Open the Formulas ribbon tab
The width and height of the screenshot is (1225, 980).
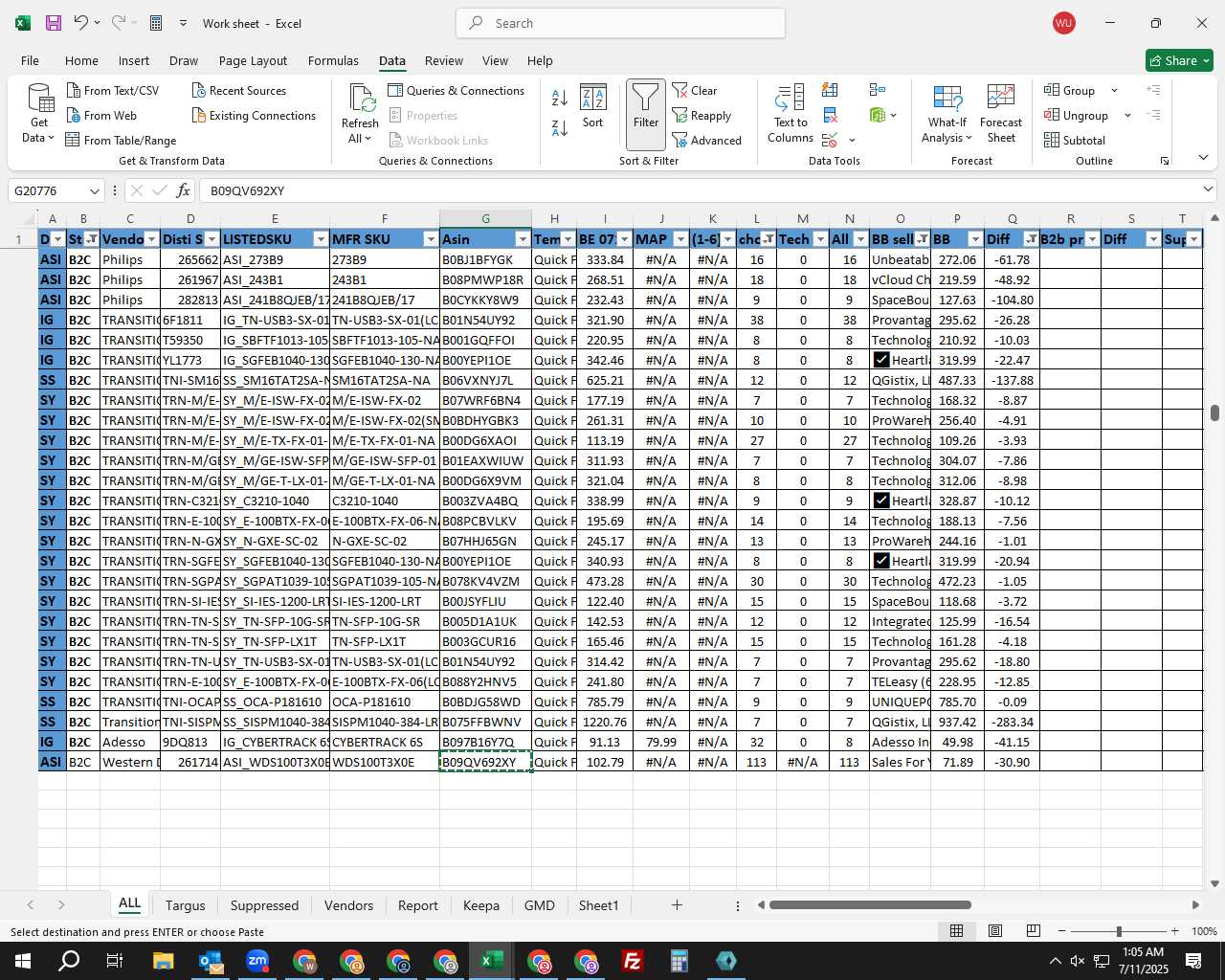pos(333,60)
